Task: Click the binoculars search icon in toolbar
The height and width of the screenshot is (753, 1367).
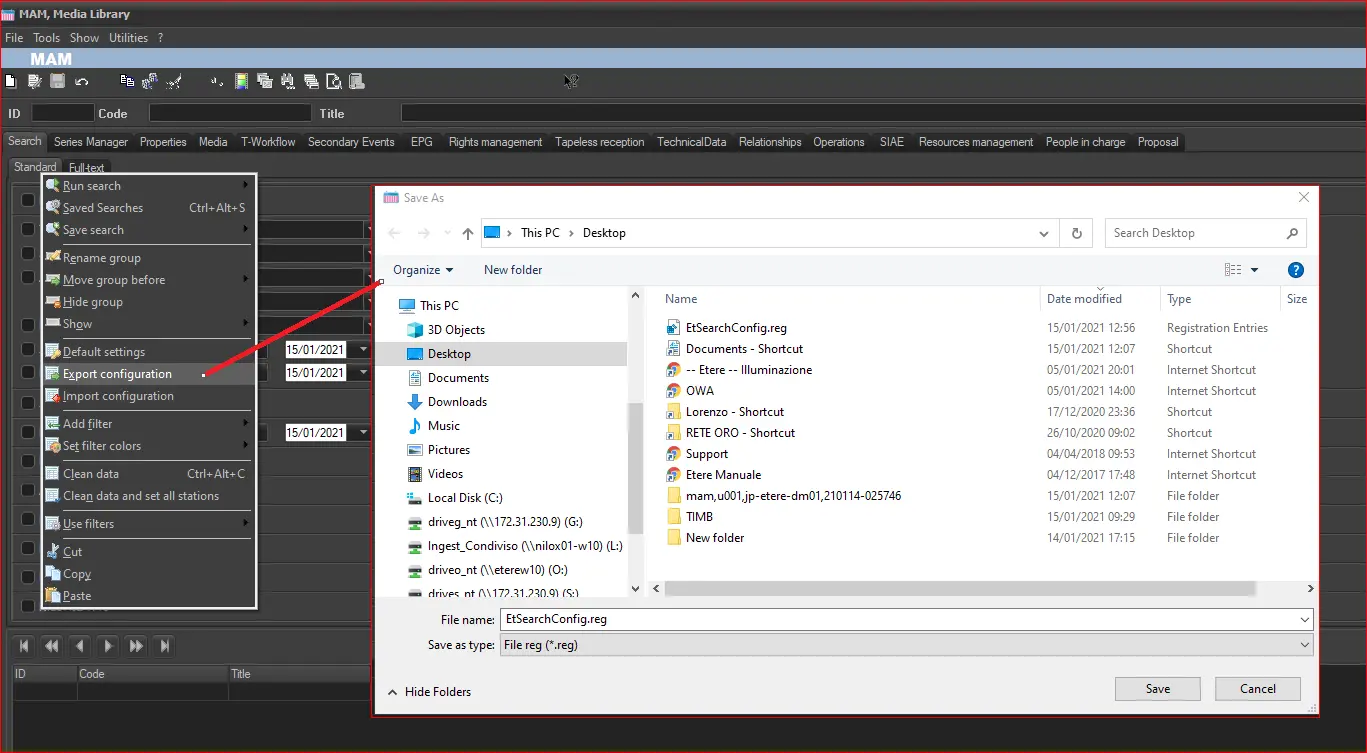Action: coord(288,81)
